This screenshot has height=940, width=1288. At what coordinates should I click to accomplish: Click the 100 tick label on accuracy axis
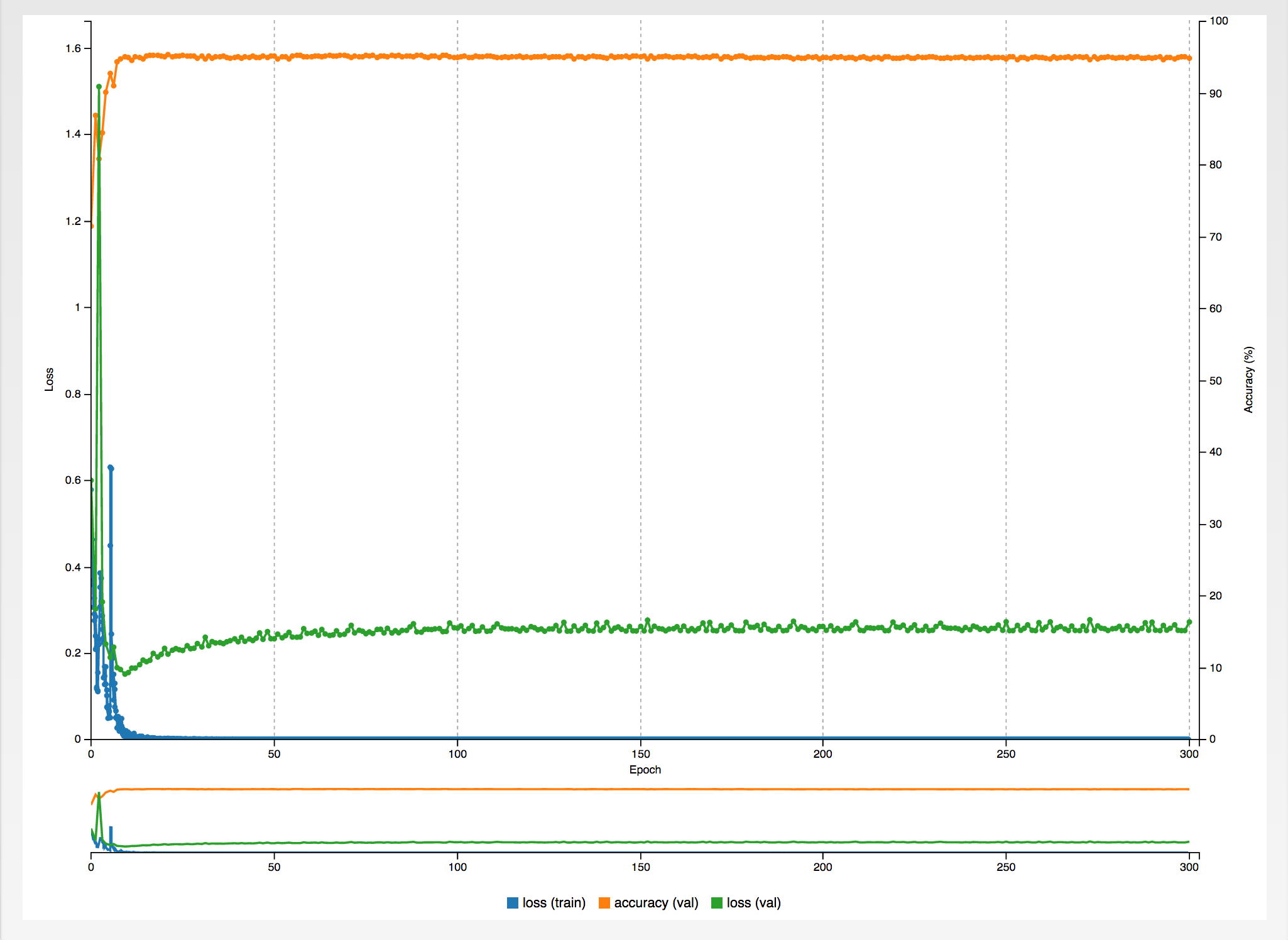click(1218, 21)
